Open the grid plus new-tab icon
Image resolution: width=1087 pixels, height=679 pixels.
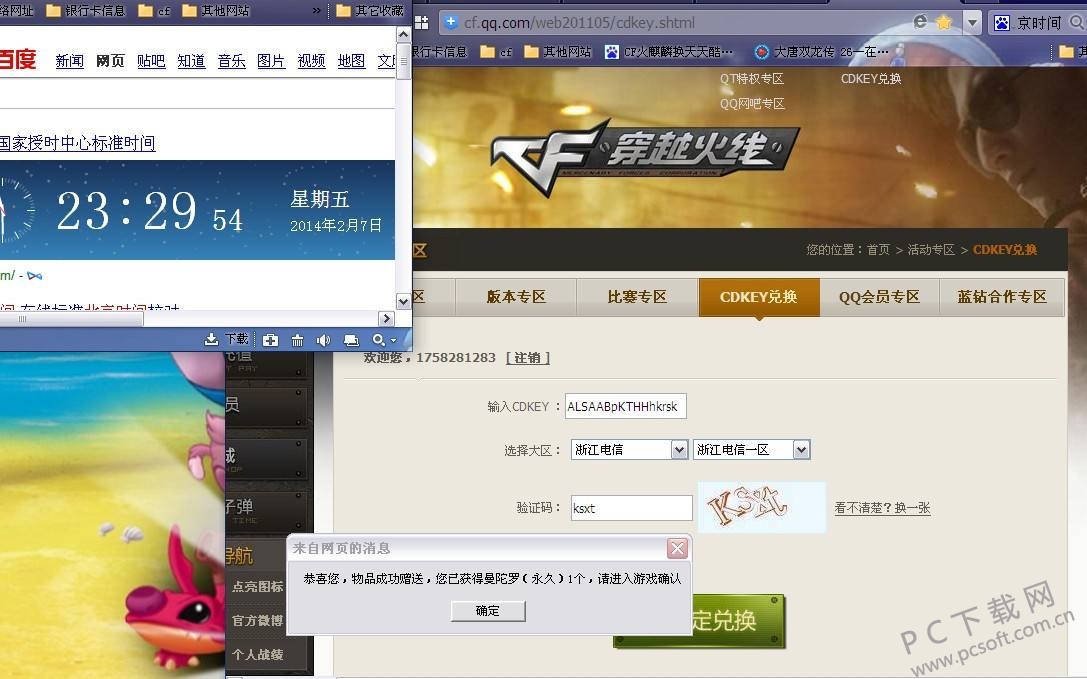click(421, 22)
